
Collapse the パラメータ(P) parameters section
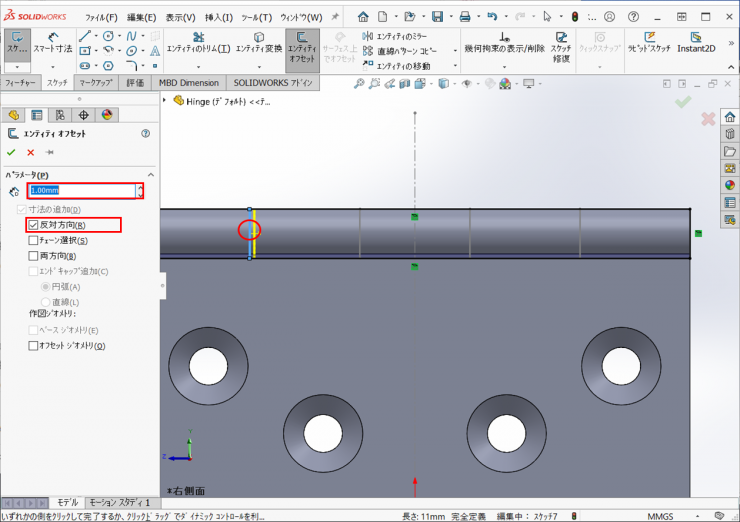pos(150,174)
